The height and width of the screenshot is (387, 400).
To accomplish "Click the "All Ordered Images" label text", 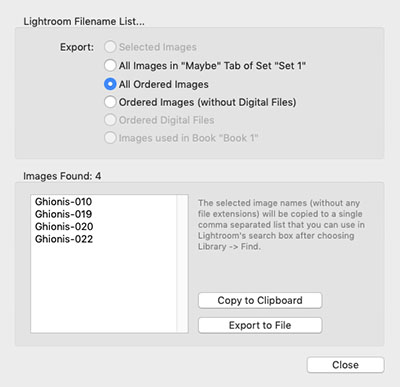I will [x=164, y=84].
